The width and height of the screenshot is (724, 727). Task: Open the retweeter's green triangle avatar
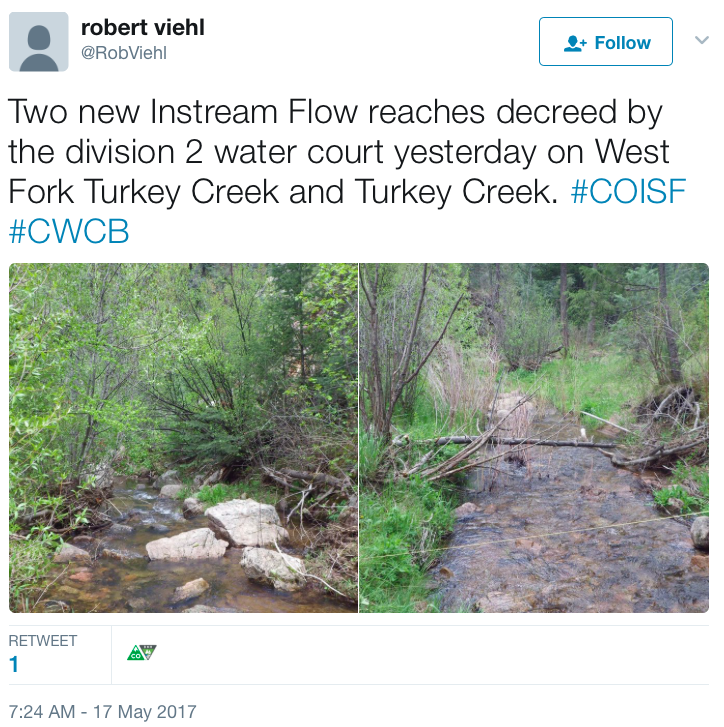pos(142,652)
